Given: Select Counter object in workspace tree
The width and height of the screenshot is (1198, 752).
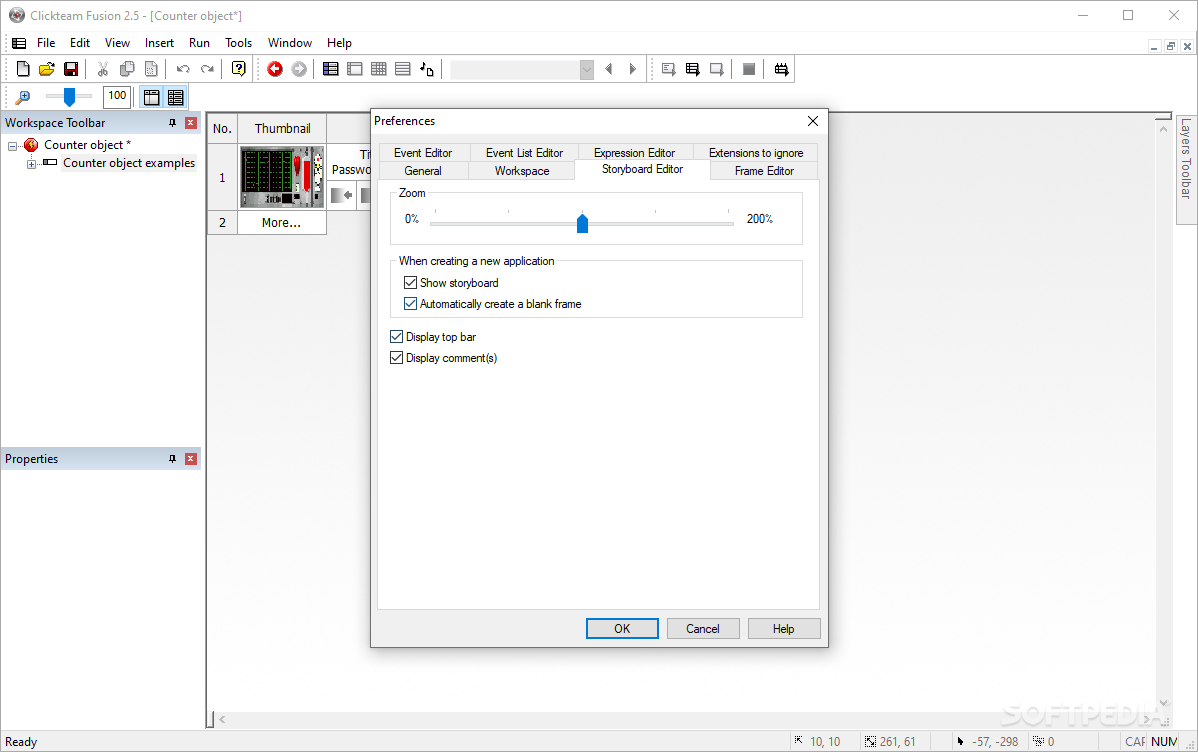Looking at the screenshot, I should coord(87,144).
